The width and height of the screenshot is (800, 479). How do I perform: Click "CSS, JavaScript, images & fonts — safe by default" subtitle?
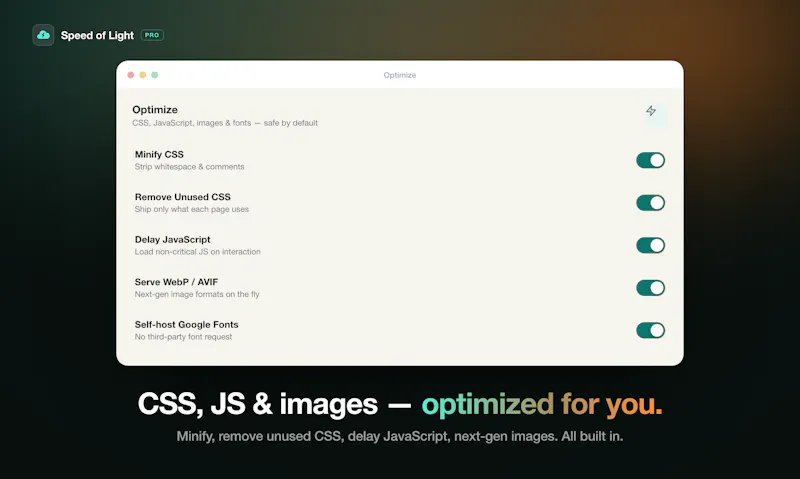click(x=225, y=123)
